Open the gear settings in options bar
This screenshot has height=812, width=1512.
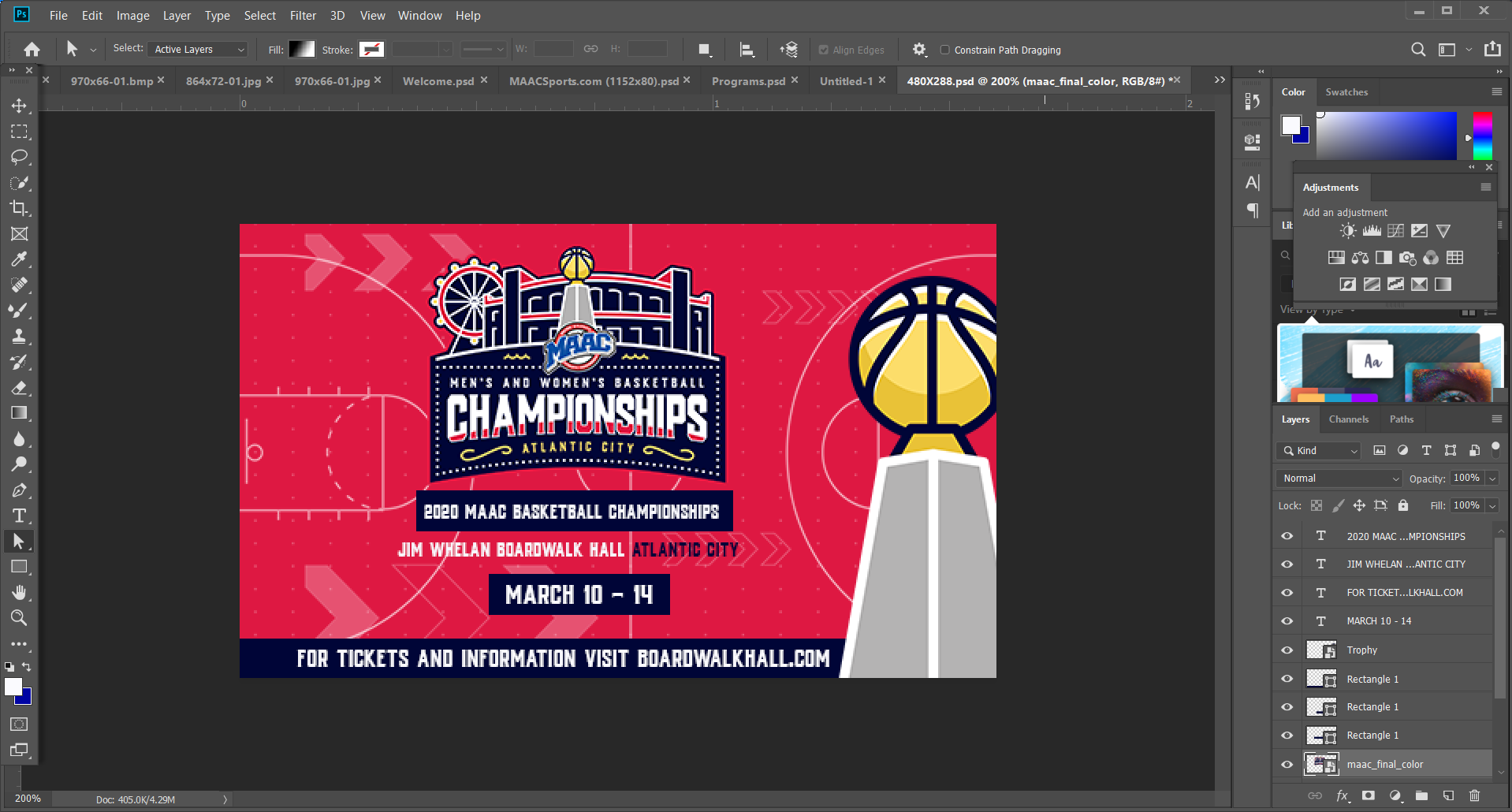[x=919, y=50]
